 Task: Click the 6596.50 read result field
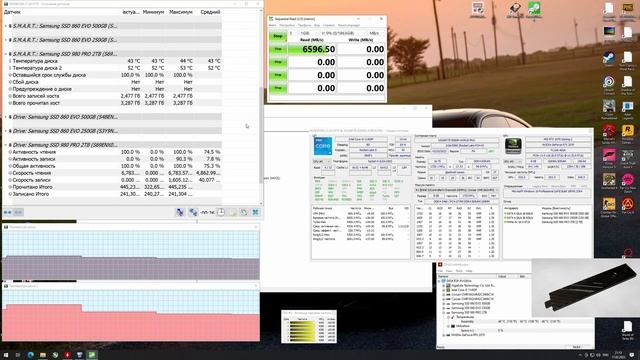[x=312, y=49]
